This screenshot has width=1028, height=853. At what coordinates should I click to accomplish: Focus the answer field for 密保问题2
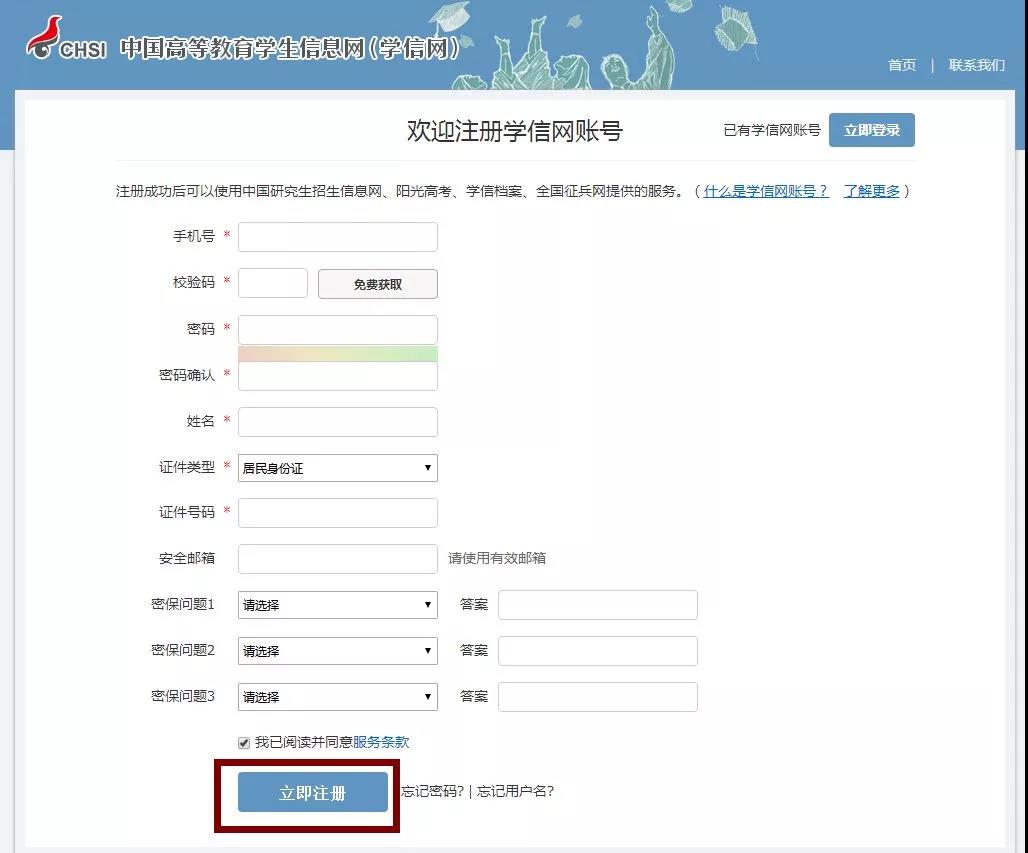pyautogui.click(x=598, y=651)
